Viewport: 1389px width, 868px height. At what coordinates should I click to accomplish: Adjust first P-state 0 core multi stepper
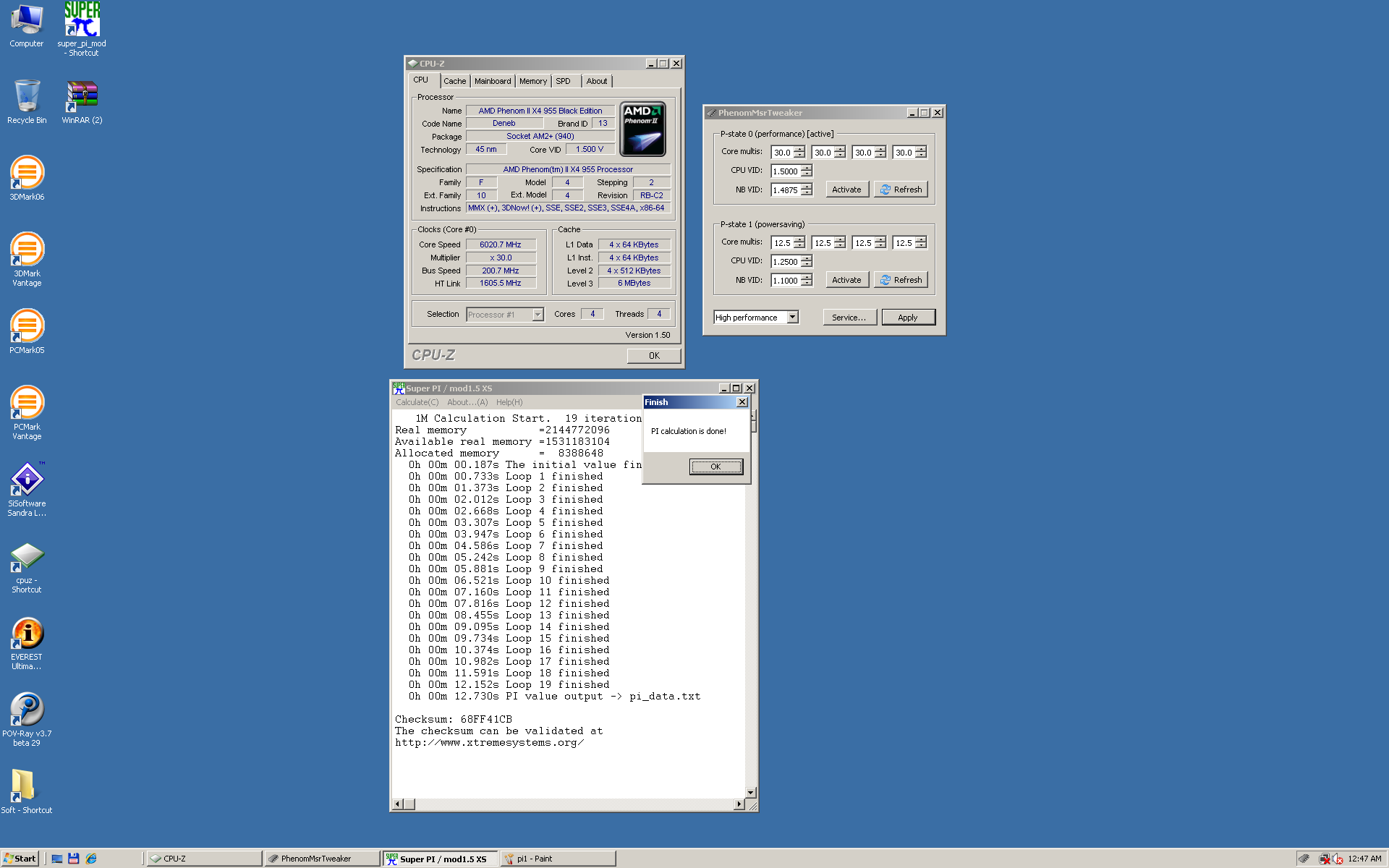(x=799, y=153)
